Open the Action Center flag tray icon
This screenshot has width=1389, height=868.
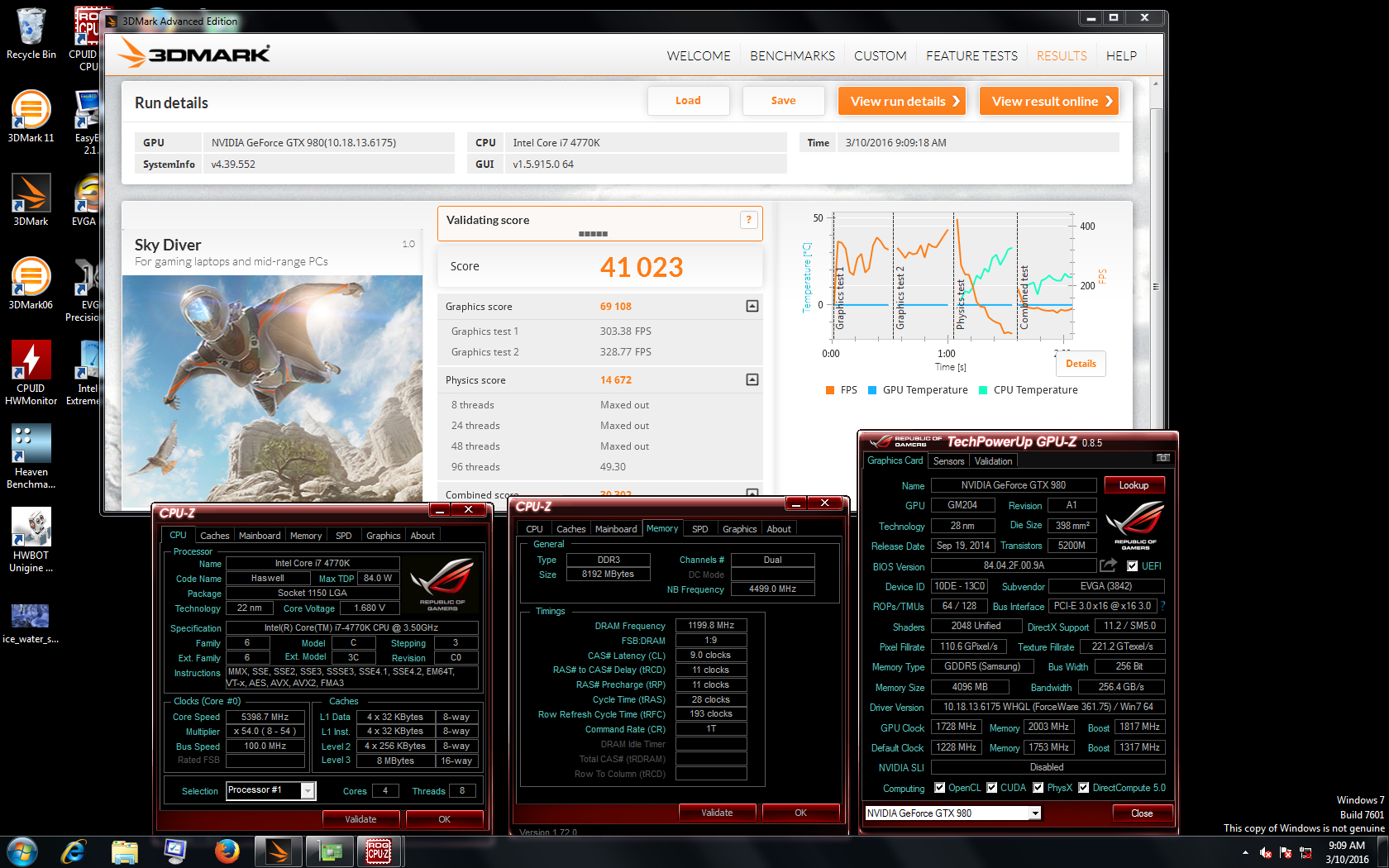(1286, 852)
